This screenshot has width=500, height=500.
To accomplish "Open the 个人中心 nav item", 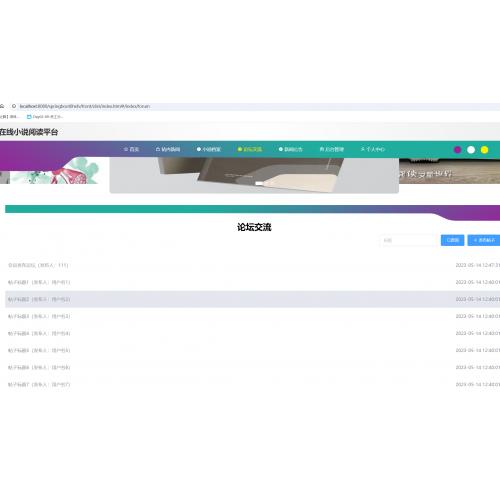I will pyautogui.click(x=372, y=149).
